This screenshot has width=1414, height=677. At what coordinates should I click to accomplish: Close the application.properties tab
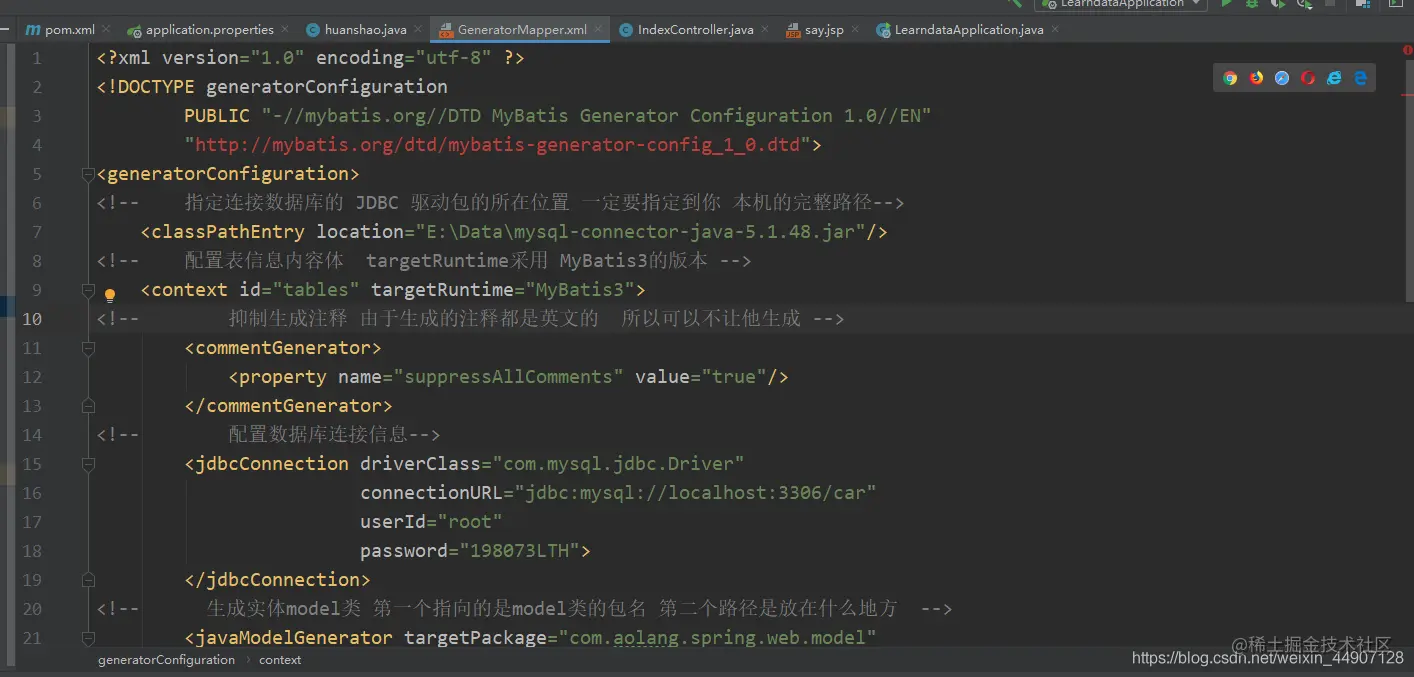point(285,30)
